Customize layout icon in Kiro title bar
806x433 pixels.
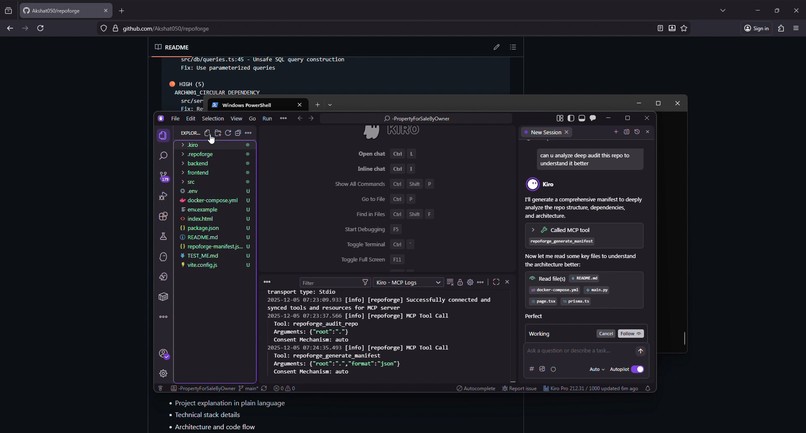click(560, 118)
